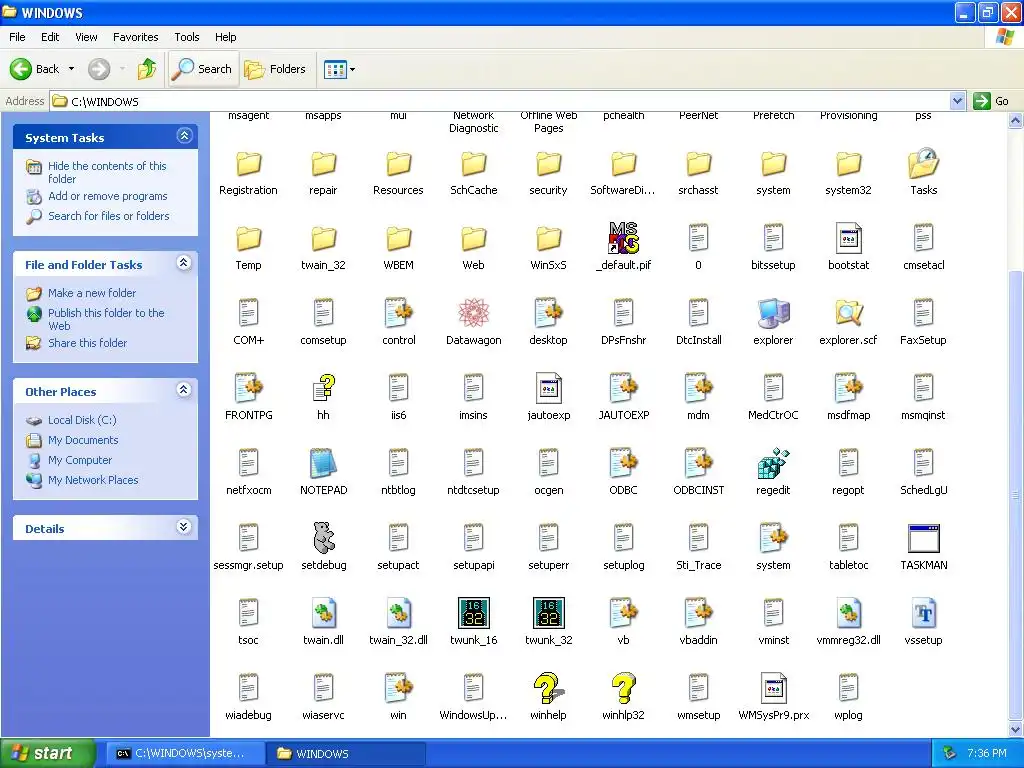
Task: Select the jautoexp file icon
Action: (549, 388)
